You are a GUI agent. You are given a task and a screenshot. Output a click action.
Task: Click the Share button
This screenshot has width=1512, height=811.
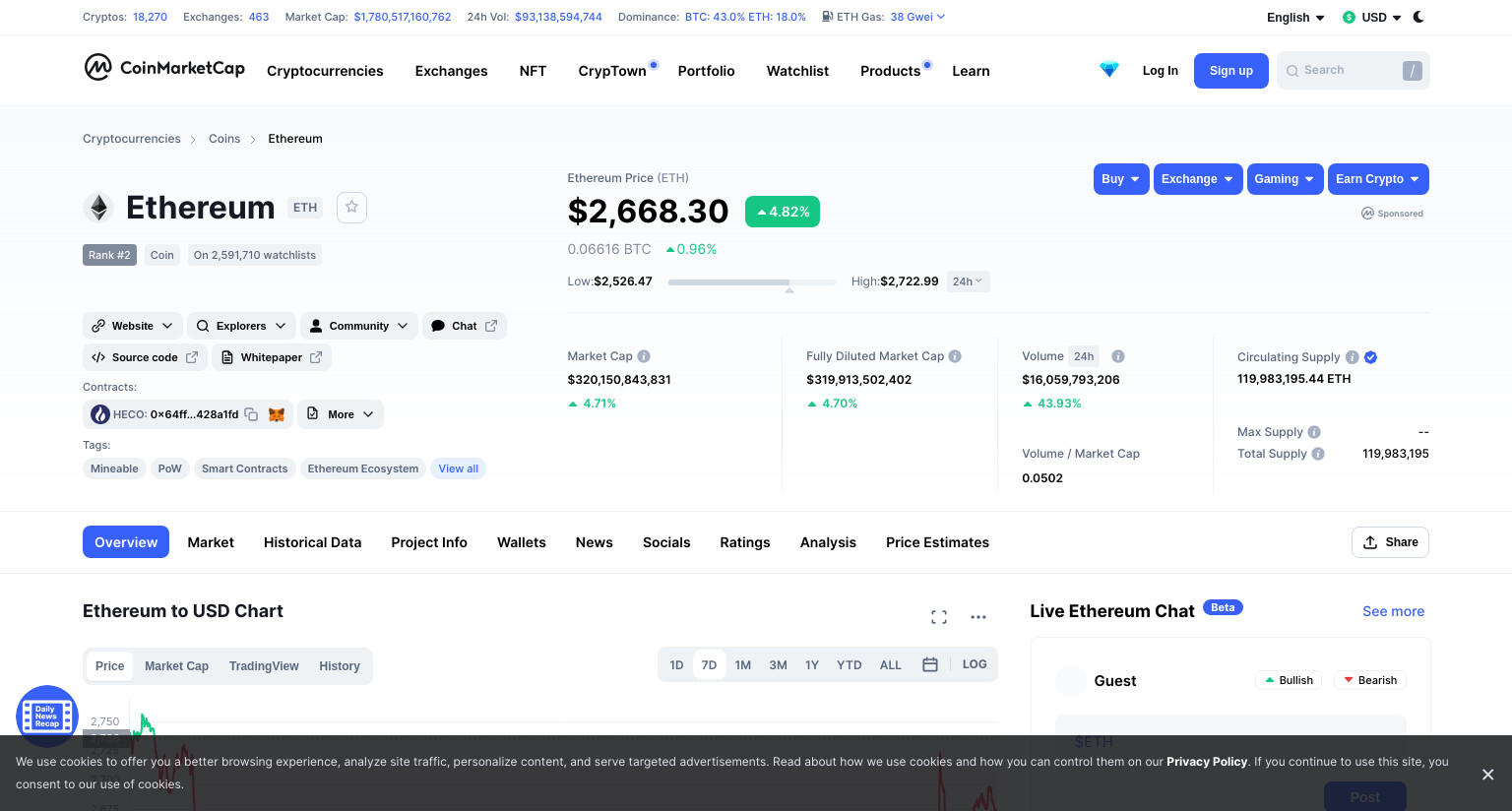[1390, 542]
